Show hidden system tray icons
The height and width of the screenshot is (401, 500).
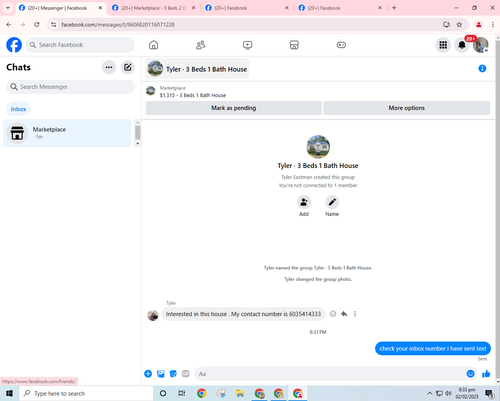430,394
